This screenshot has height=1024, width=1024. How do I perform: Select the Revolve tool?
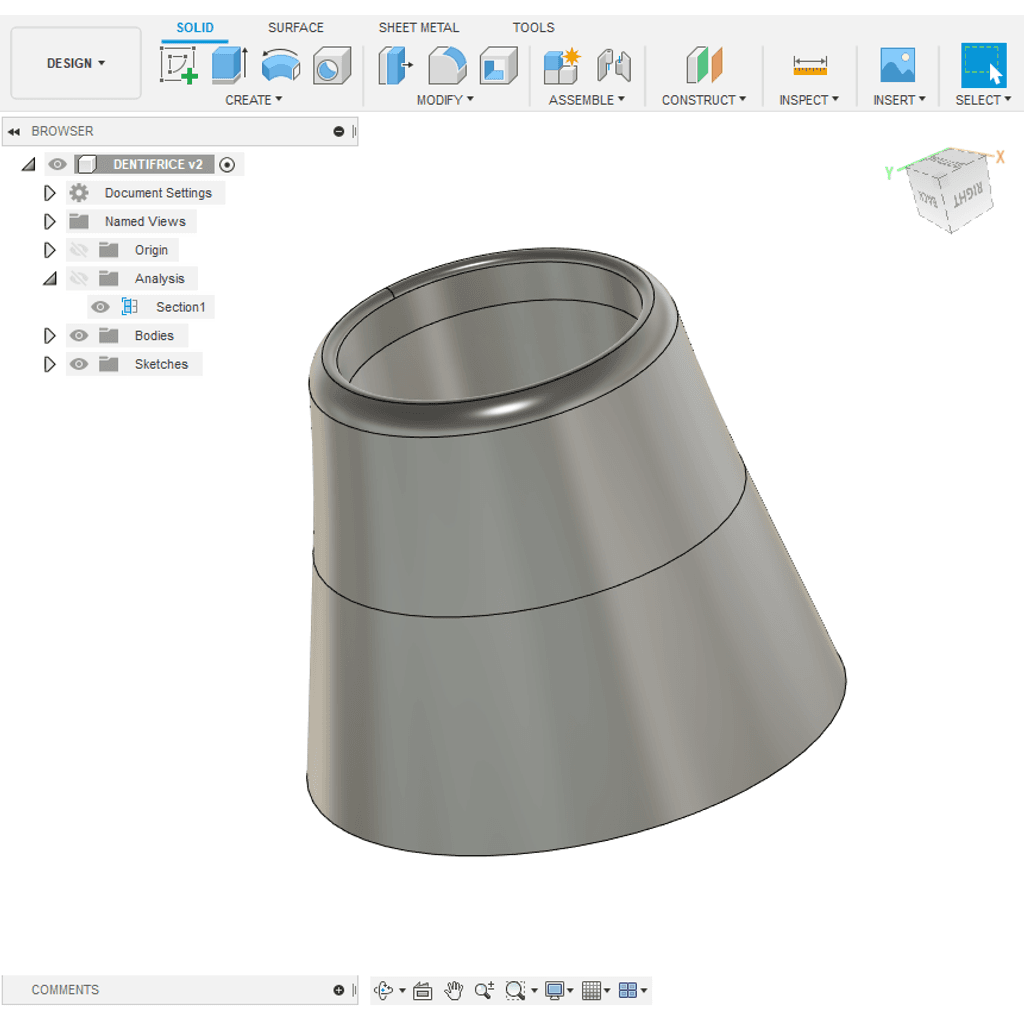[x=281, y=65]
